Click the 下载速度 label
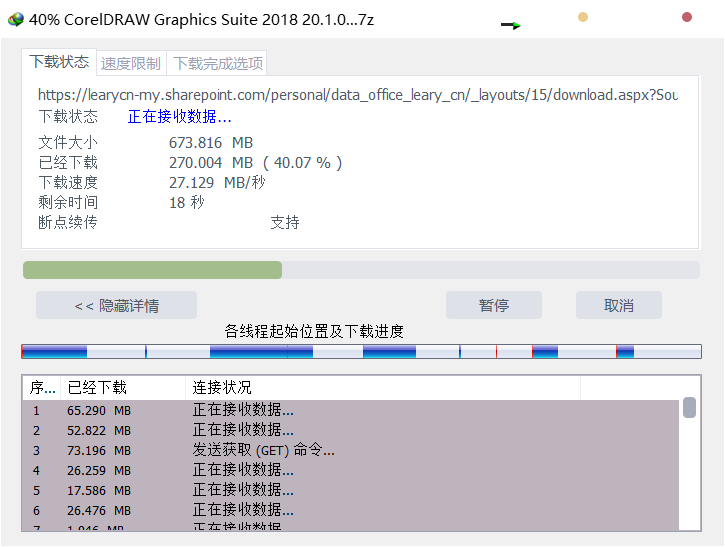 tap(68, 183)
